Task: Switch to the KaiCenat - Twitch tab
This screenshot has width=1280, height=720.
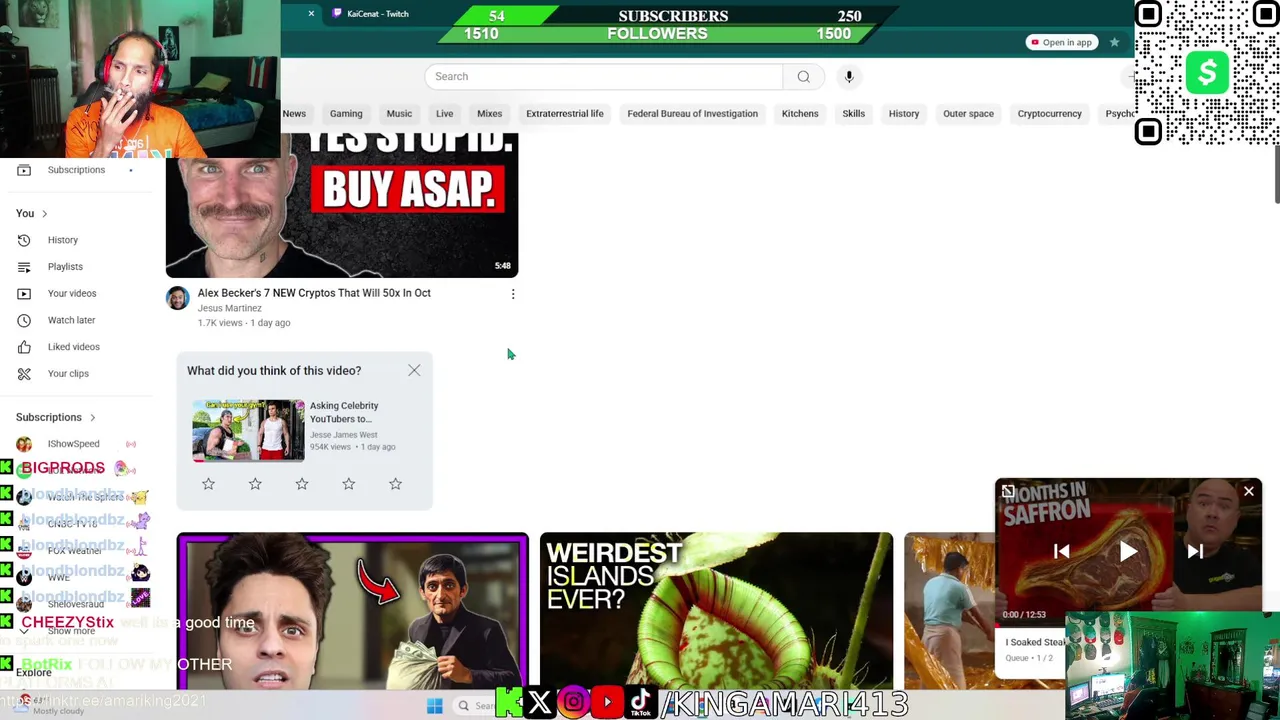Action: point(378,14)
